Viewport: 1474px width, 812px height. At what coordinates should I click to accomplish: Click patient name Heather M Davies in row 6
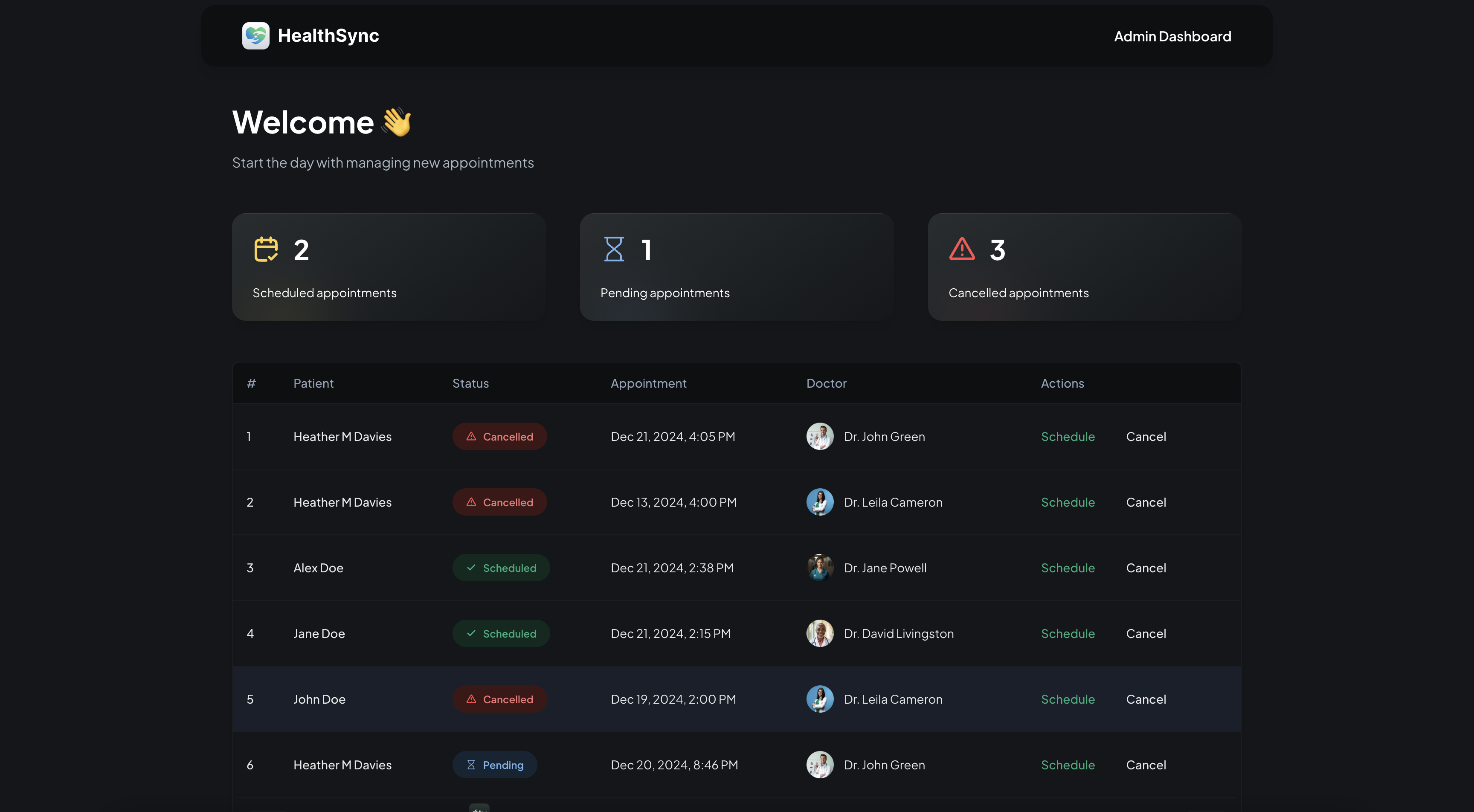tap(342, 765)
